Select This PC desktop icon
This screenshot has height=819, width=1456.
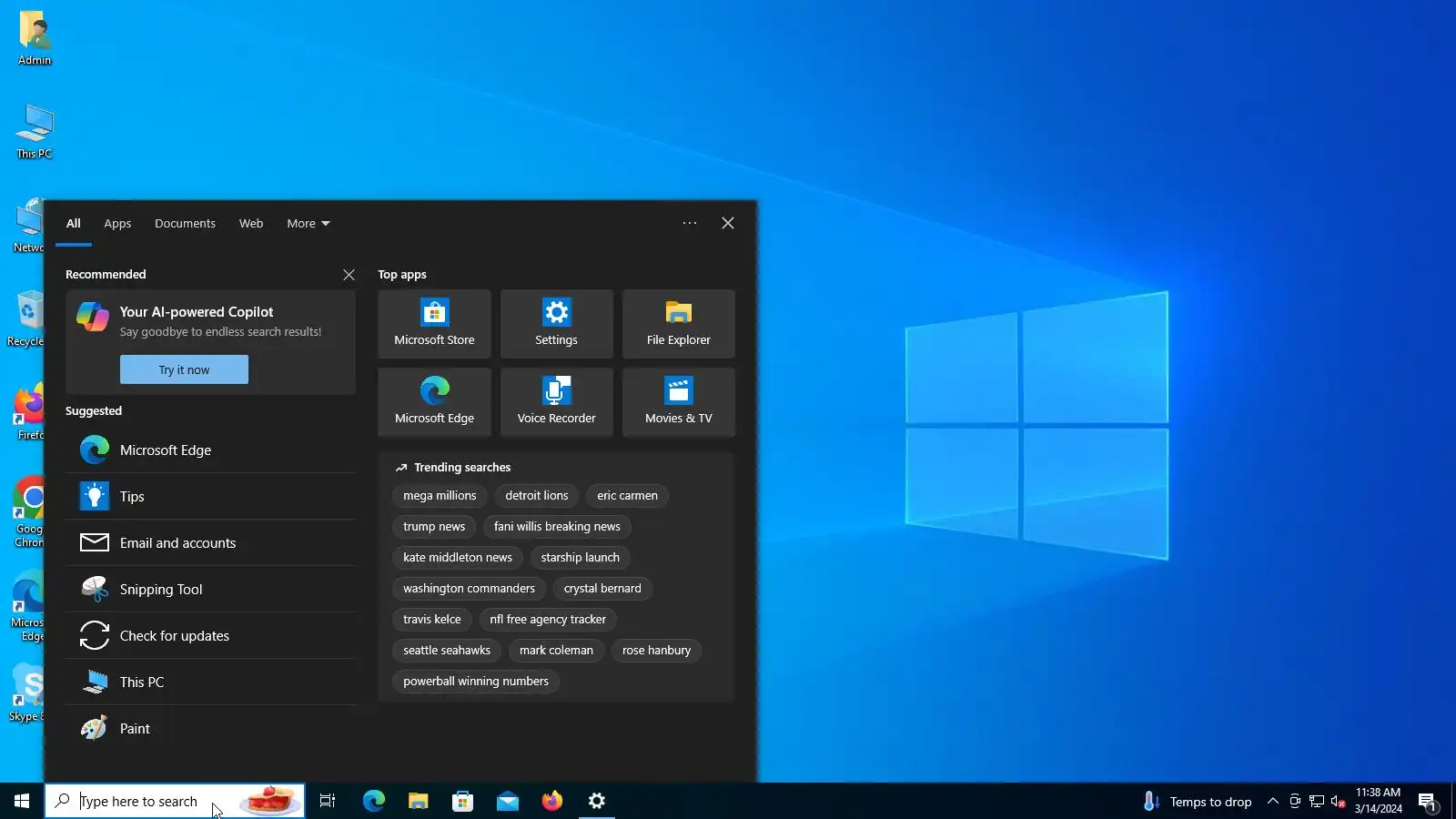(x=35, y=132)
